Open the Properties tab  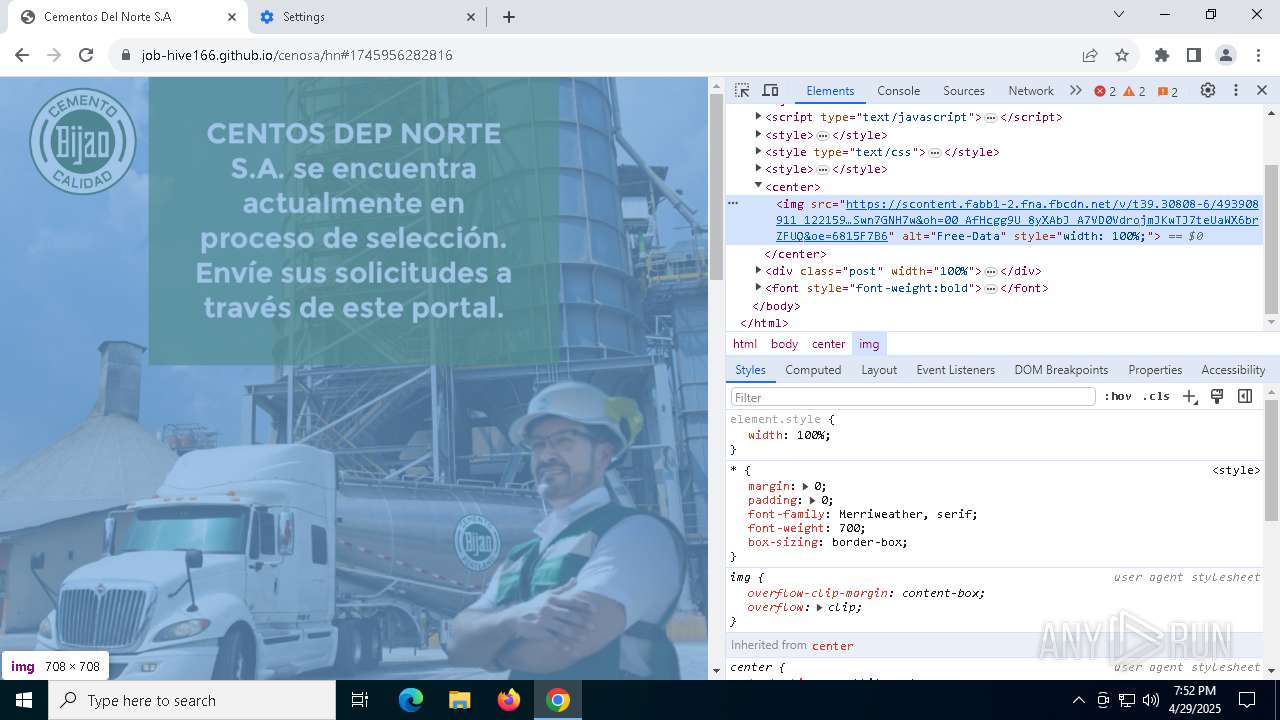coord(1155,370)
